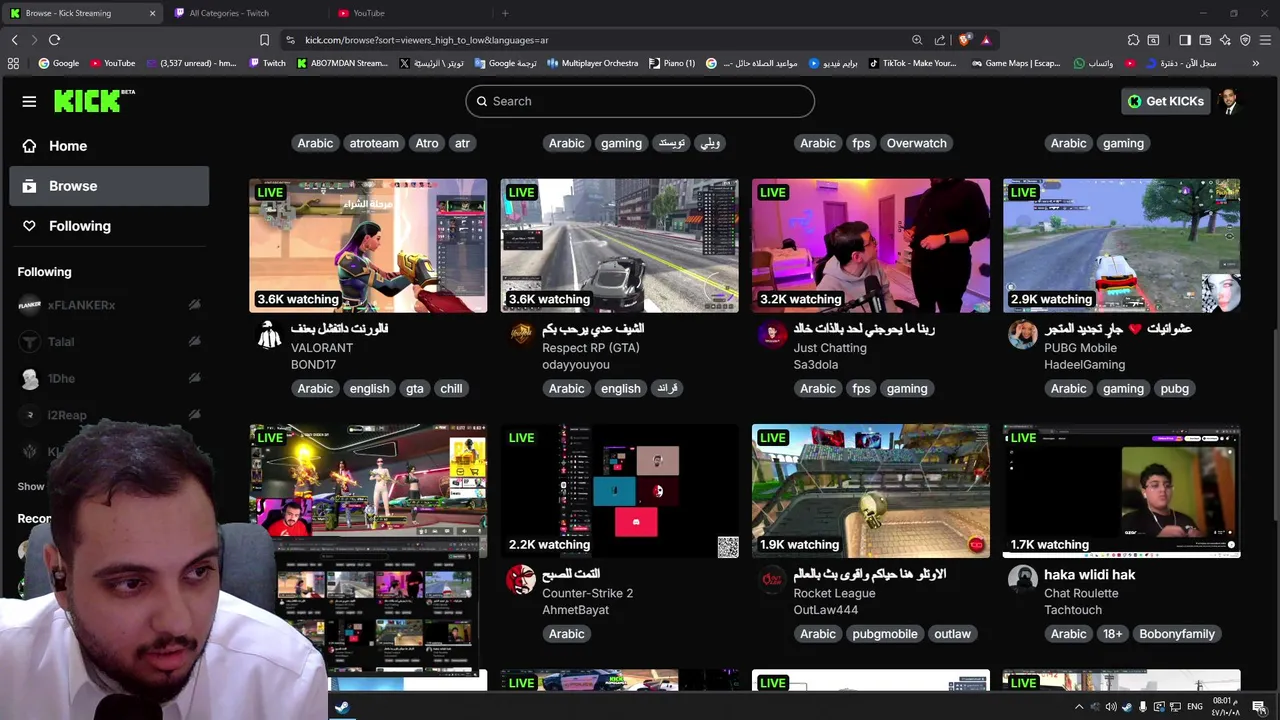Open the Brave Shields icon

pos(964,40)
